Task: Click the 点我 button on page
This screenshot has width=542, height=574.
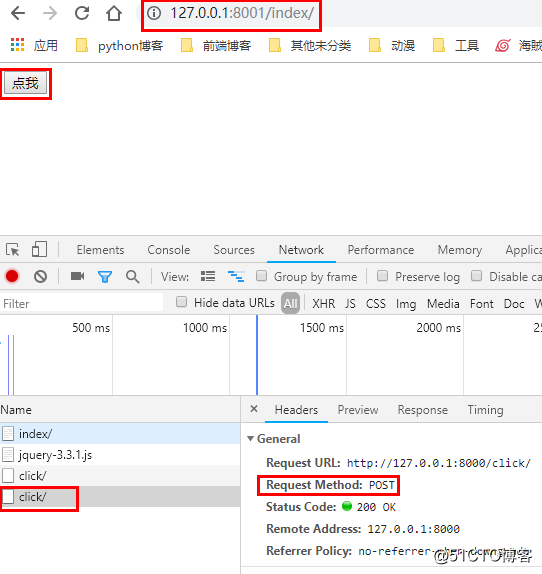Action: coord(26,83)
